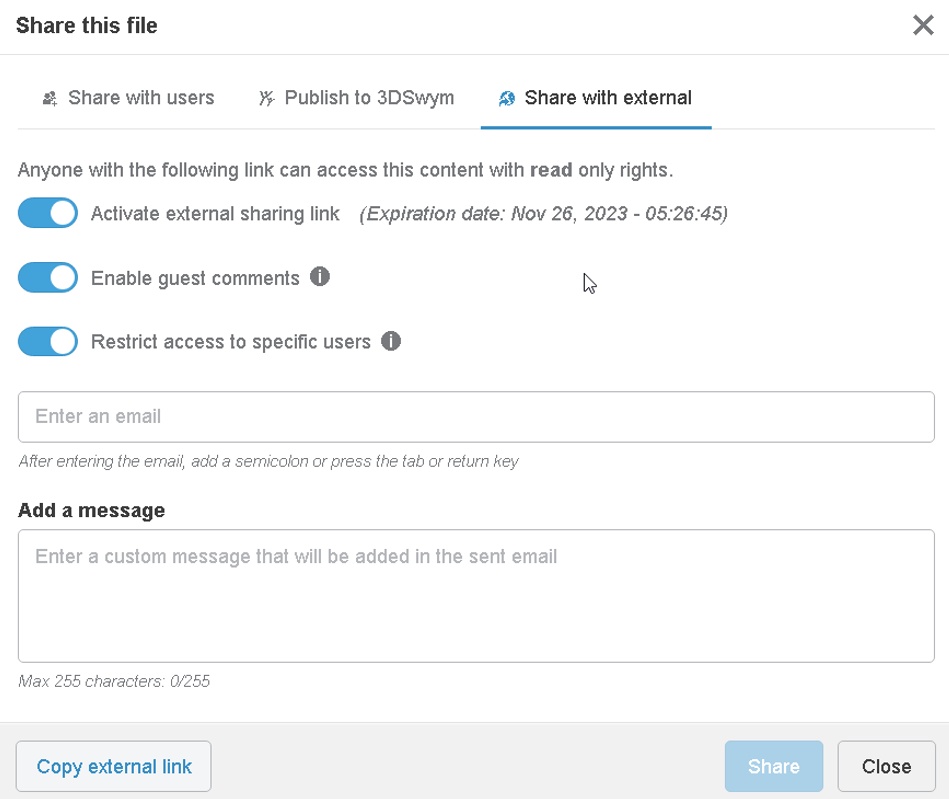The image size is (949, 799).
Task: Click the blue Share button
Action: (x=773, y=766)
